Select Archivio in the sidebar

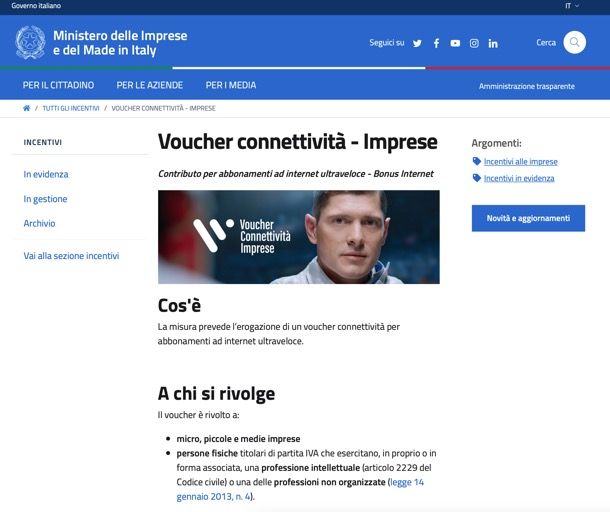pos(39,223)
